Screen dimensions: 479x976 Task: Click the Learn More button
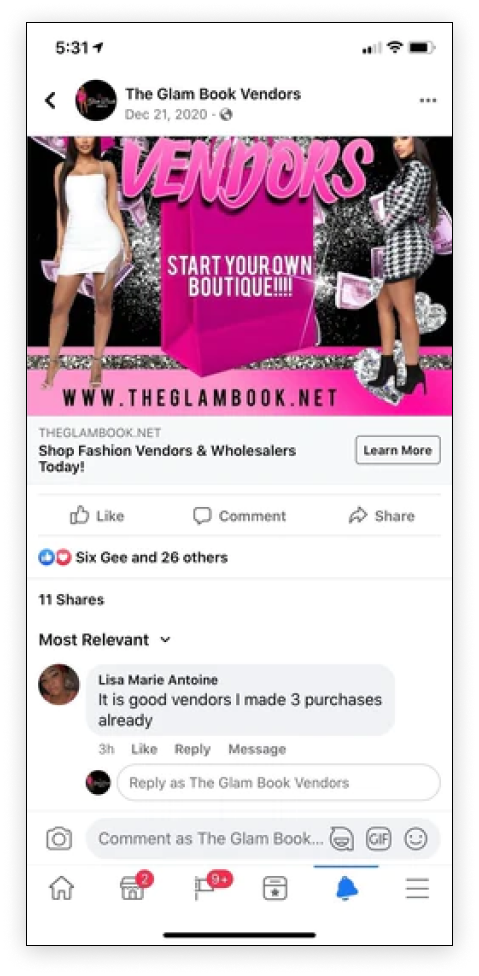pos(398,450)
